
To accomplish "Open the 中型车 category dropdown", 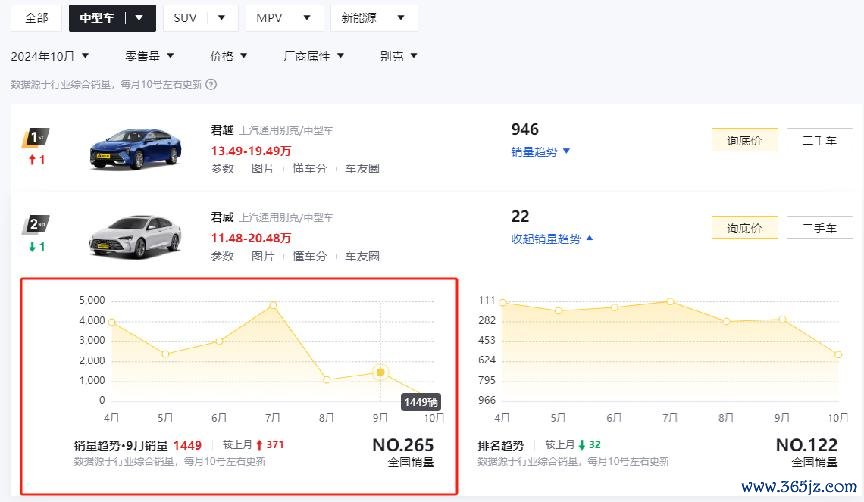I will point(112,18).
